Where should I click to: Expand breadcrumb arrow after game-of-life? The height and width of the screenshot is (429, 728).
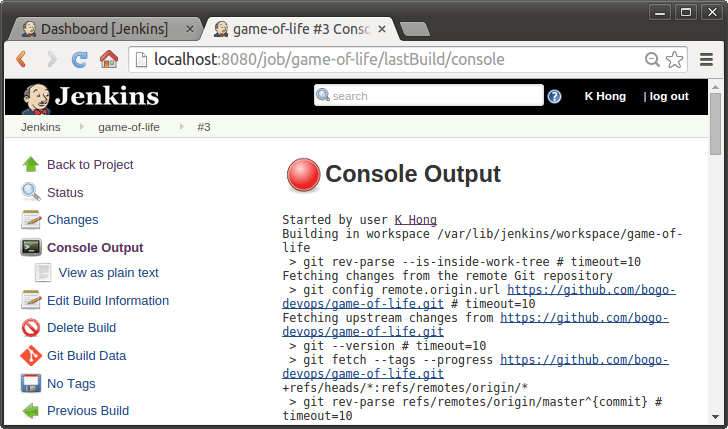point(182,127)
